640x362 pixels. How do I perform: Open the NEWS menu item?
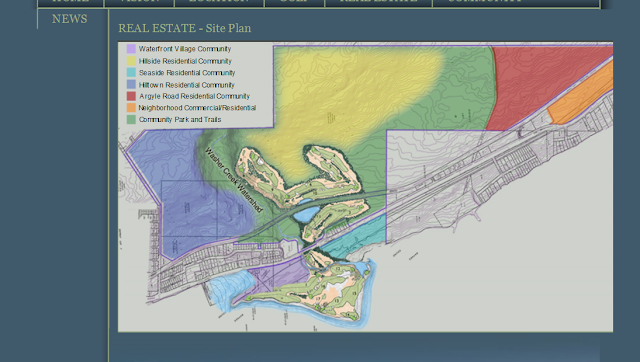coord(69,19)
